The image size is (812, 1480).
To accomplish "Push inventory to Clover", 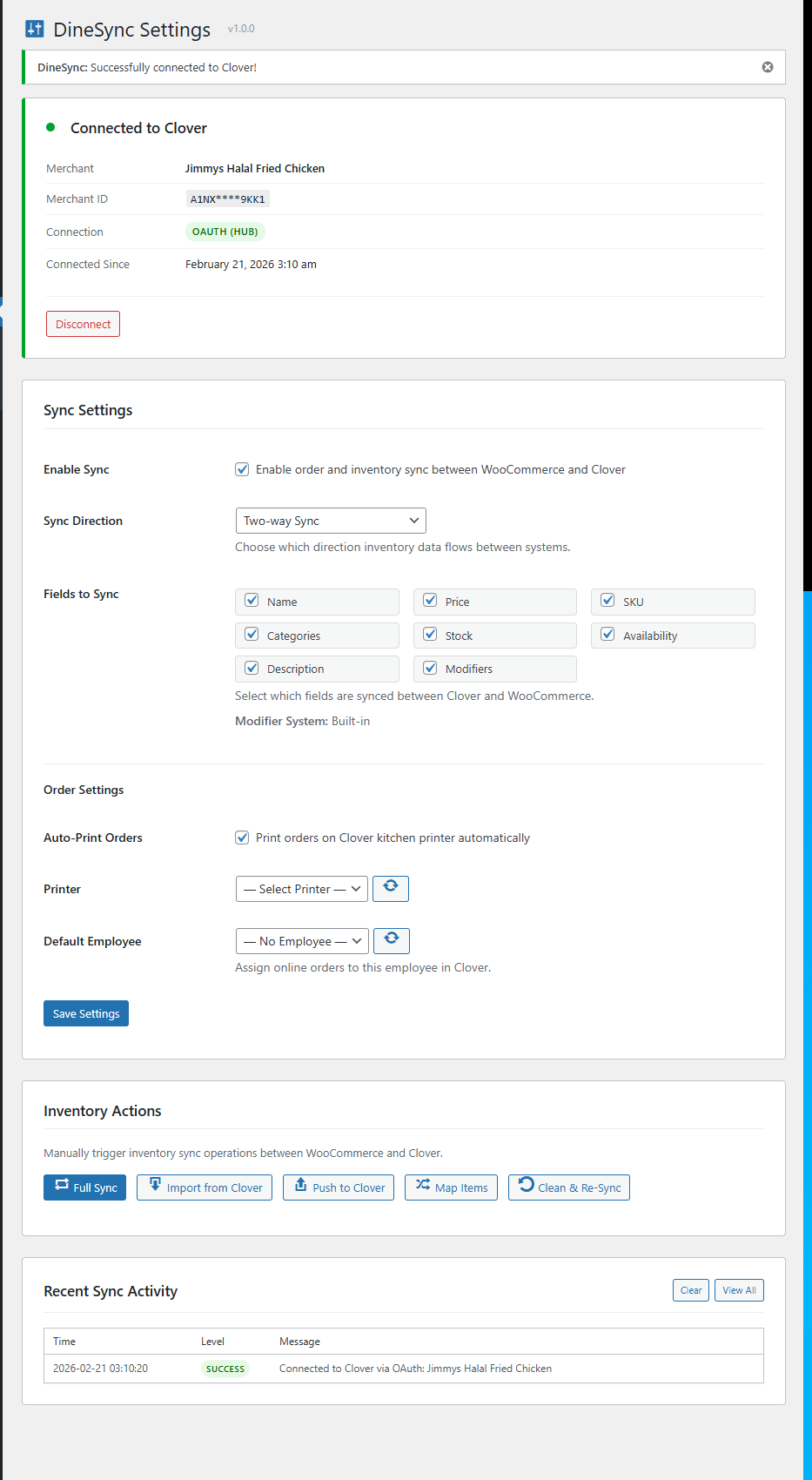I will coord(339,1187).
